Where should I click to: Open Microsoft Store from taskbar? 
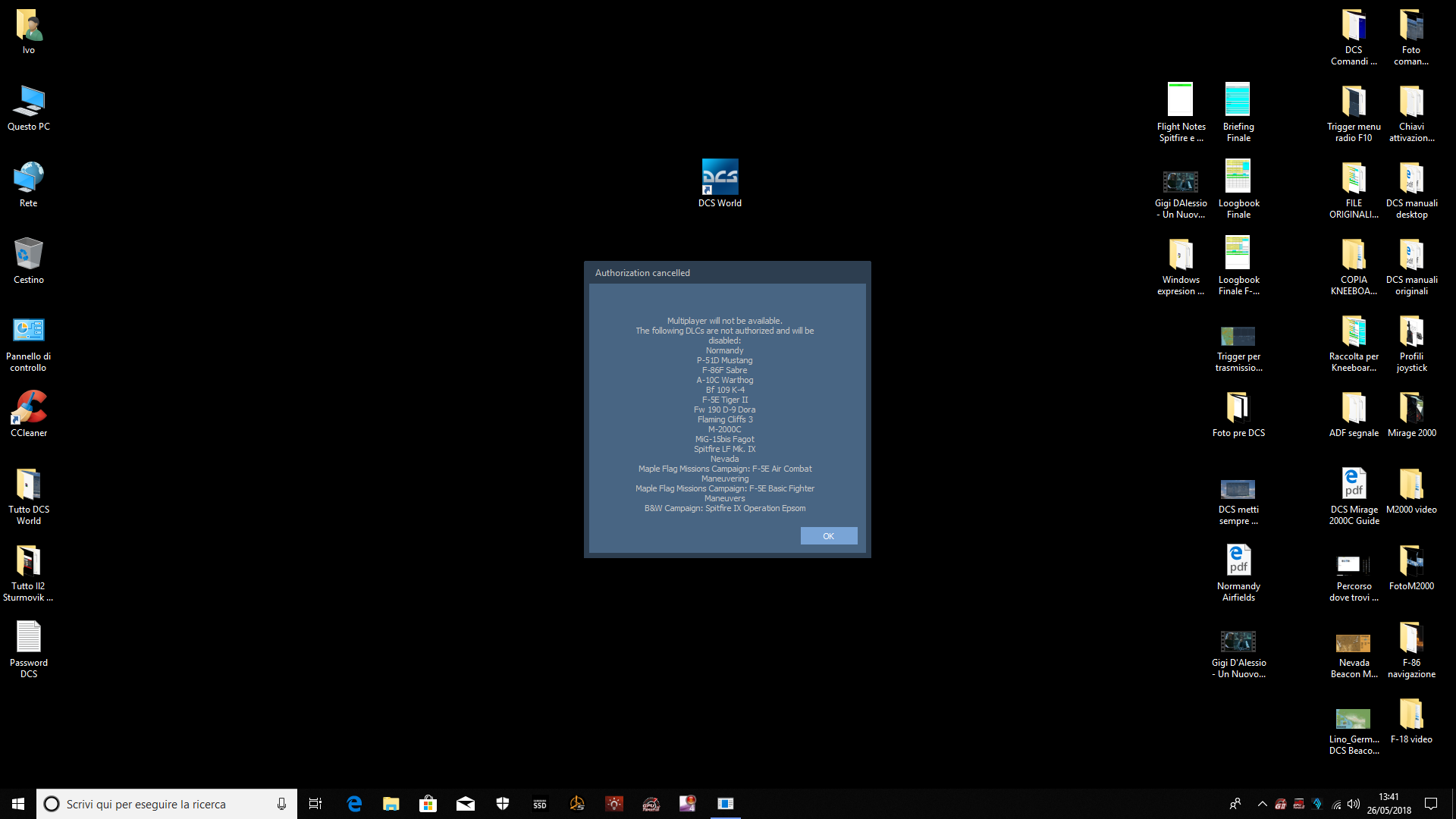[x=428, y=804]
